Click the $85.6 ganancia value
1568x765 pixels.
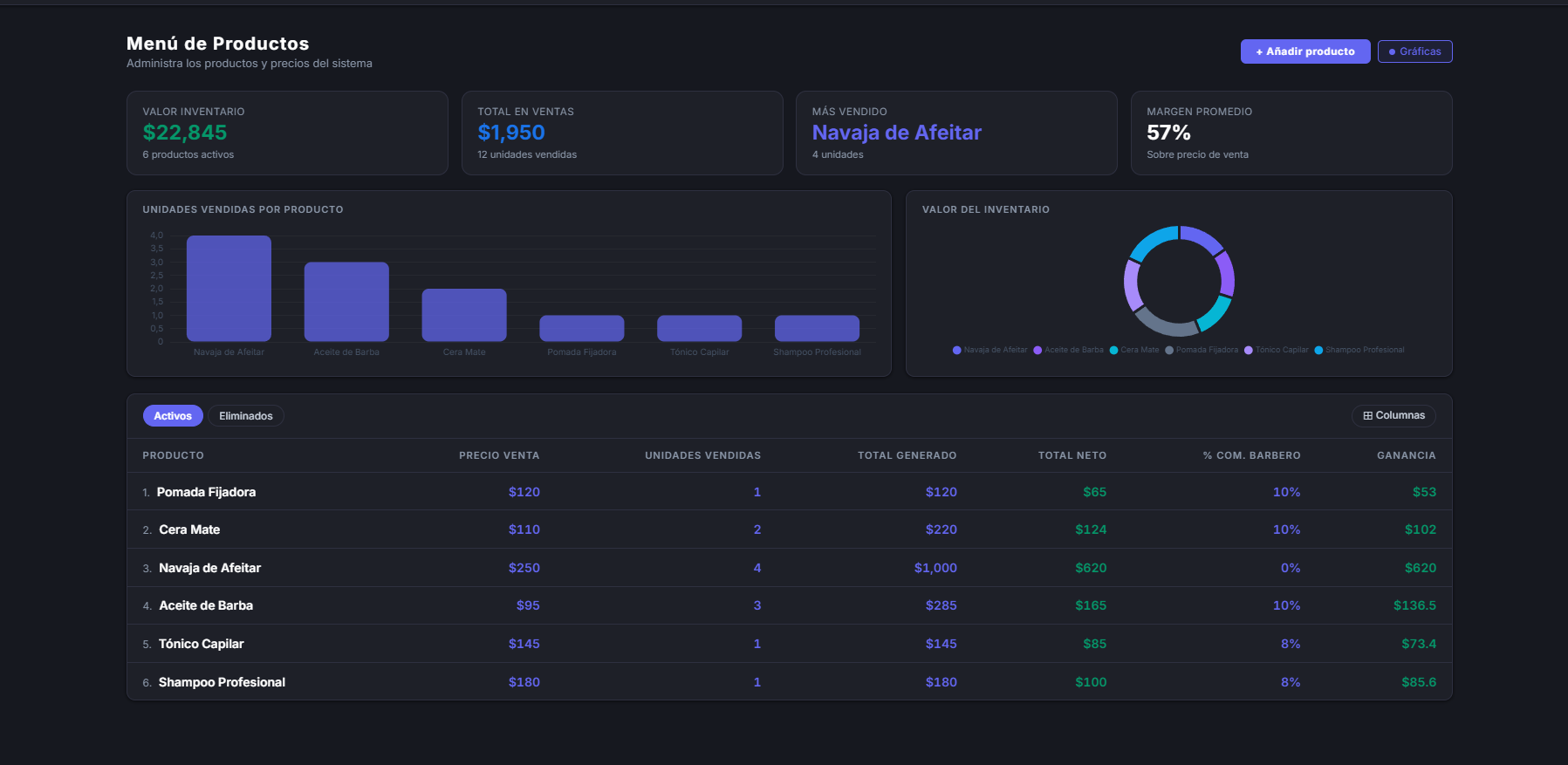coord(1419,682)
